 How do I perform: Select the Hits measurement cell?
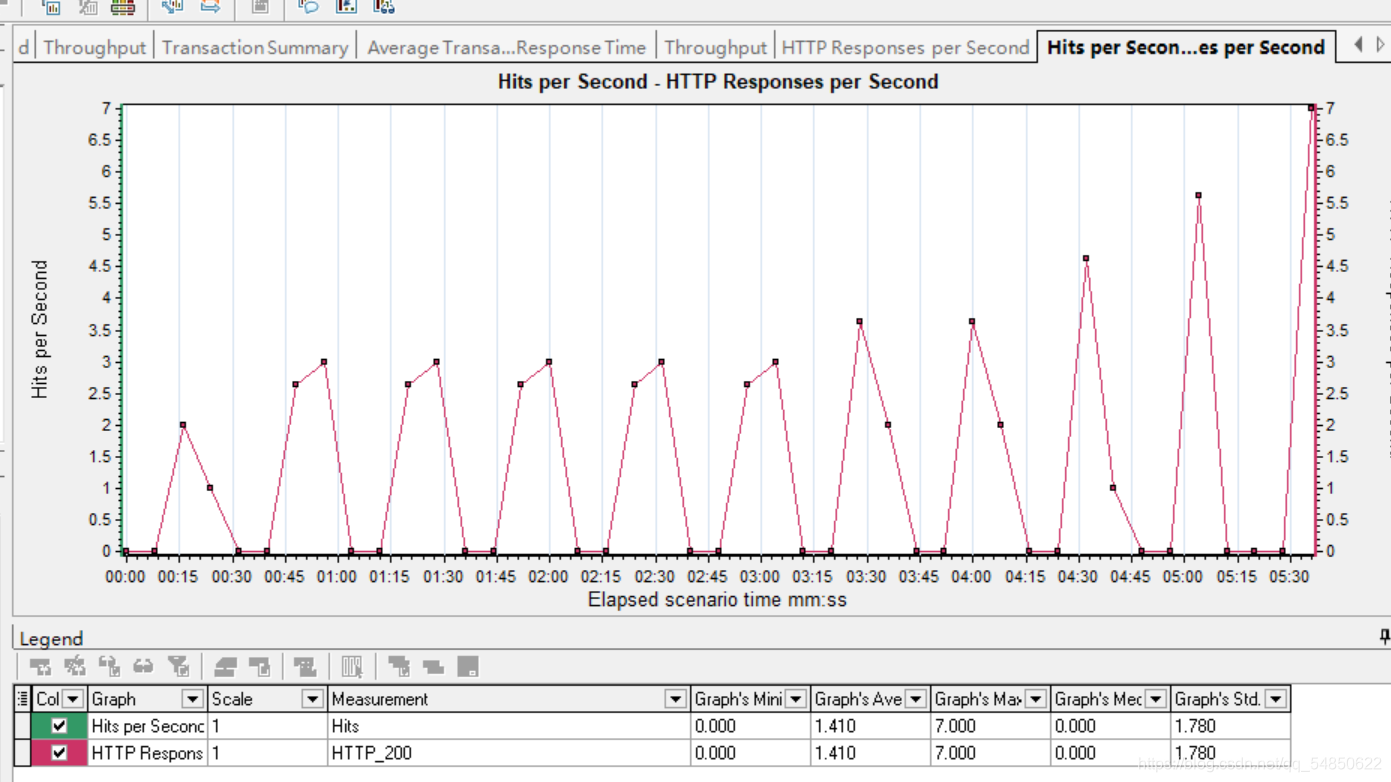coord(509,726)
